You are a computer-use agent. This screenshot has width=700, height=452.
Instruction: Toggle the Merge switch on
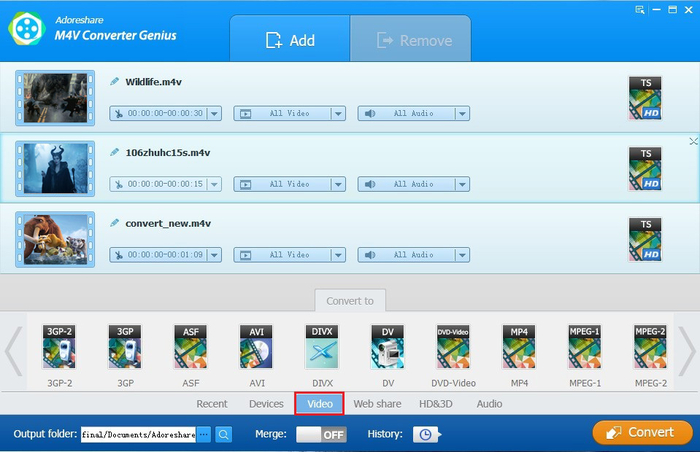[x=321, y=434]
